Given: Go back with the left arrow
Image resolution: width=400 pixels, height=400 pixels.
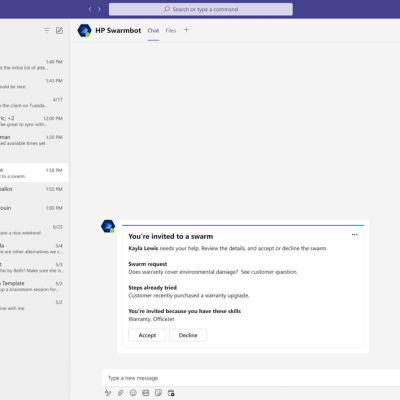Looking at the screenshot, I should tap(90, 9).
